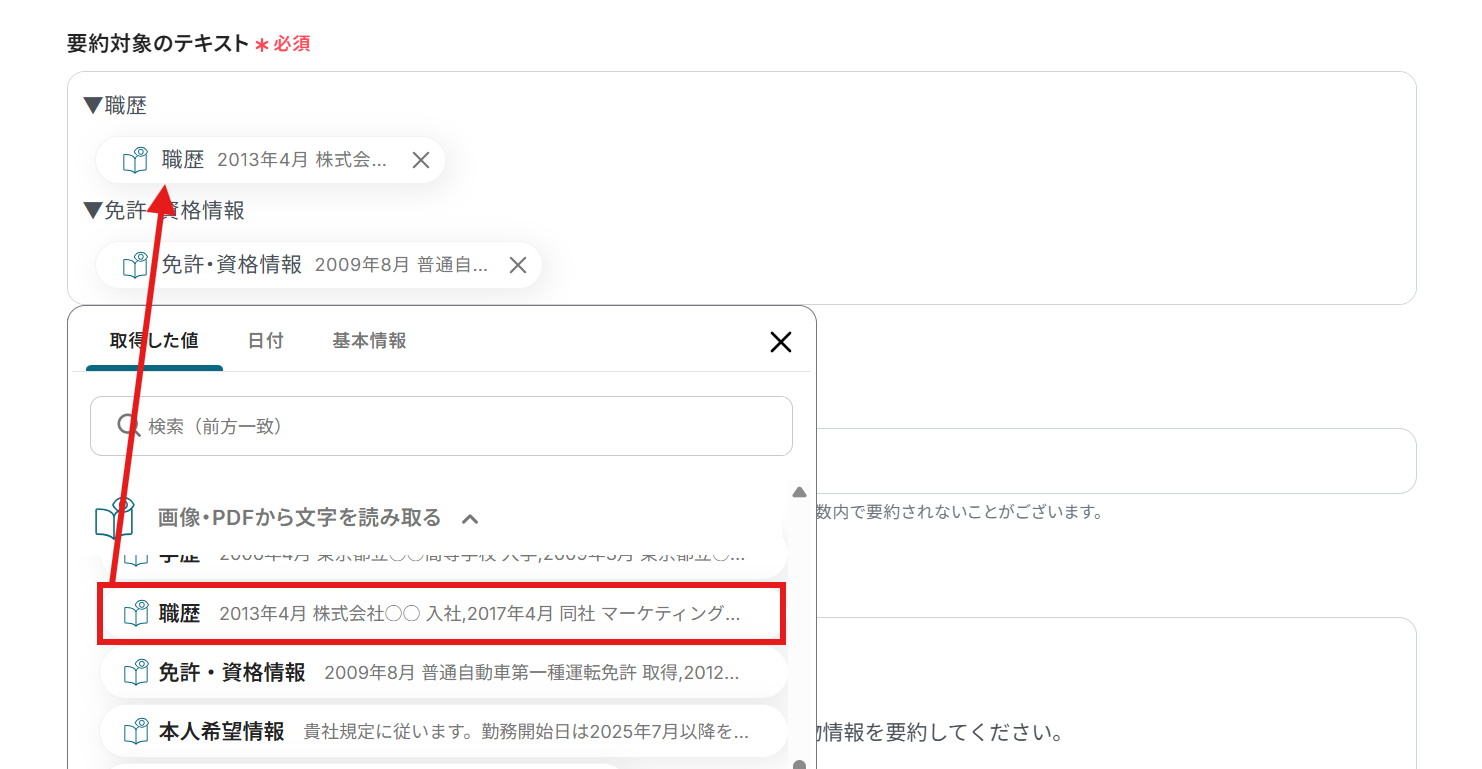Open the 日付 tab
This screenshot has width=1482, height=769.
pyautogui.click(x=266, y=341)
